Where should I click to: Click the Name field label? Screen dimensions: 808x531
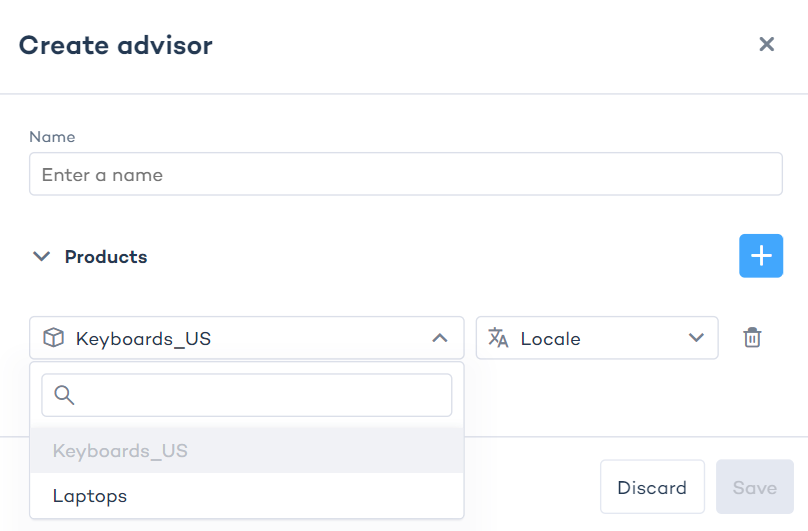52,137
